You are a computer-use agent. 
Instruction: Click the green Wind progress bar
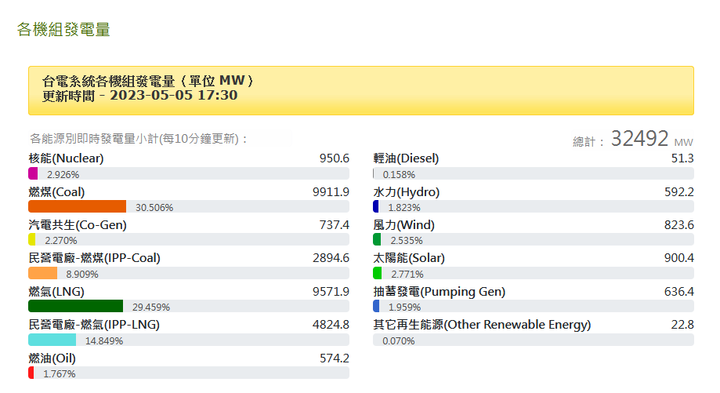click(377, 239)
